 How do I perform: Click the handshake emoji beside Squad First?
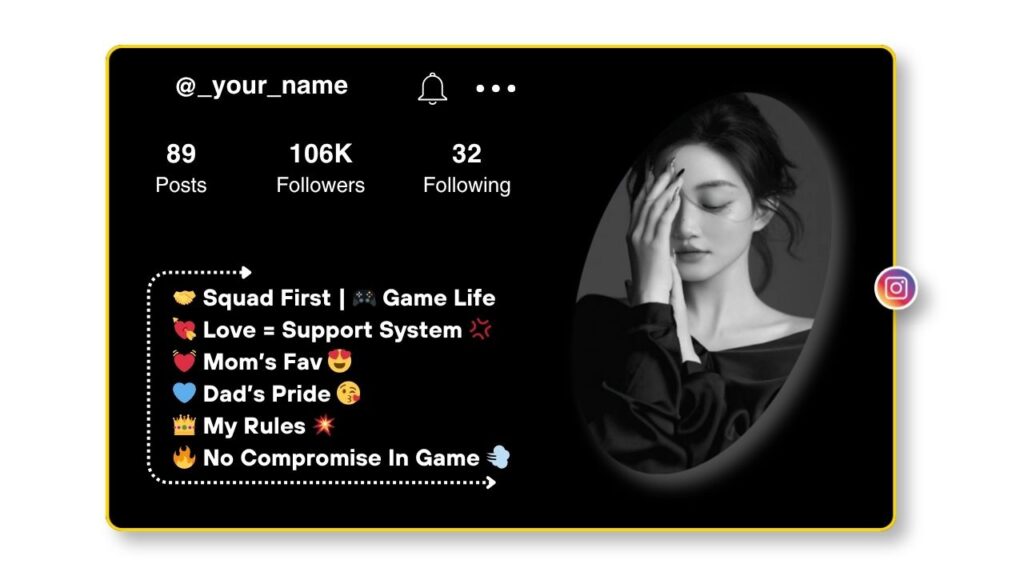coord(184,298)
